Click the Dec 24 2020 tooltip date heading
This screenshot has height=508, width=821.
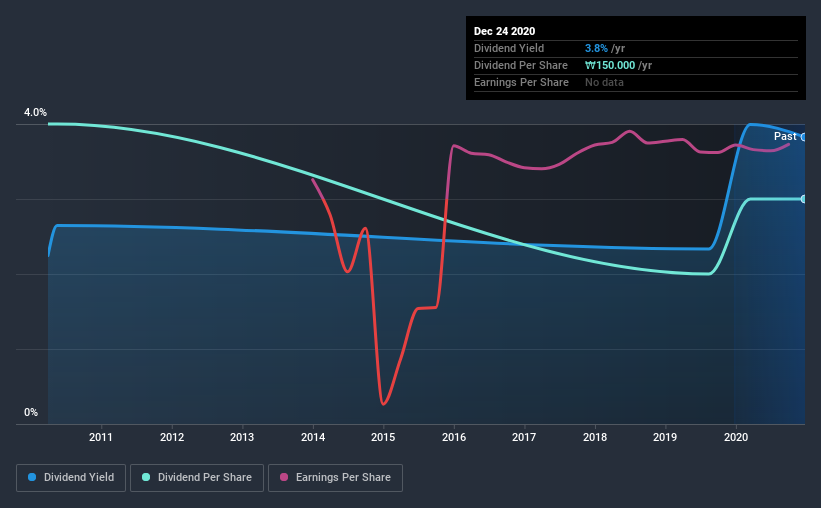[x=504, y=31]
